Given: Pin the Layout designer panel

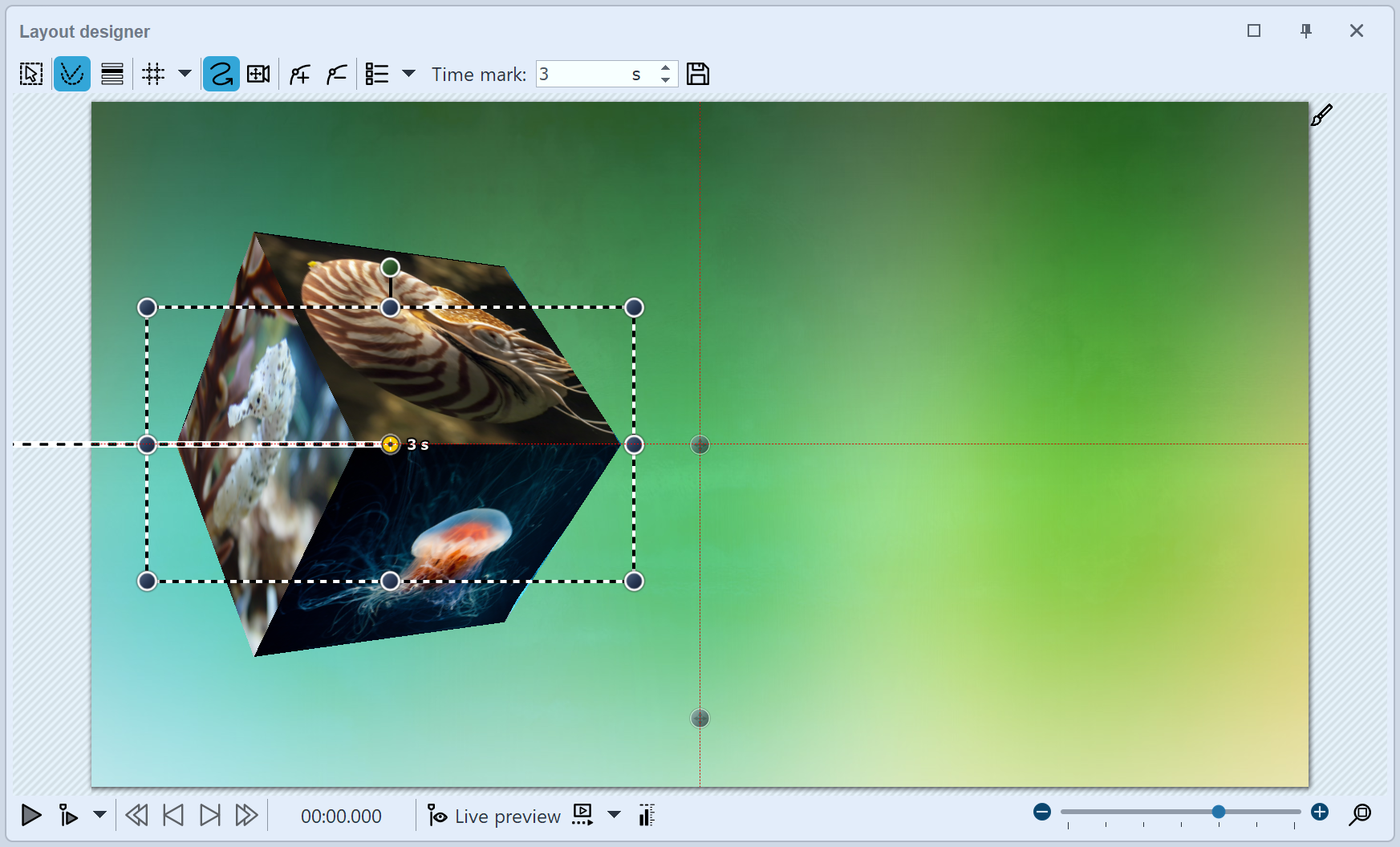Looking at the screenshot, I should pos(1305,30).
